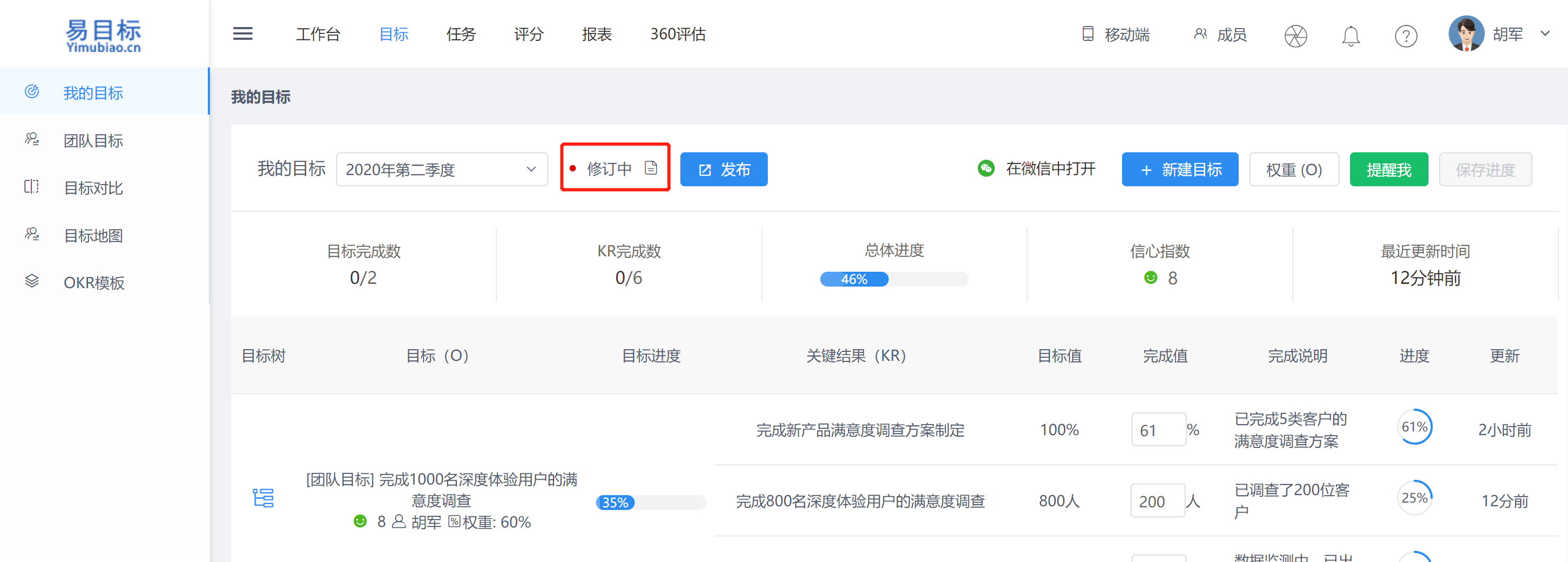This screenshot has width=1568, height=562.
Task: Open the 报表 tab
Action: click(597, 34)
